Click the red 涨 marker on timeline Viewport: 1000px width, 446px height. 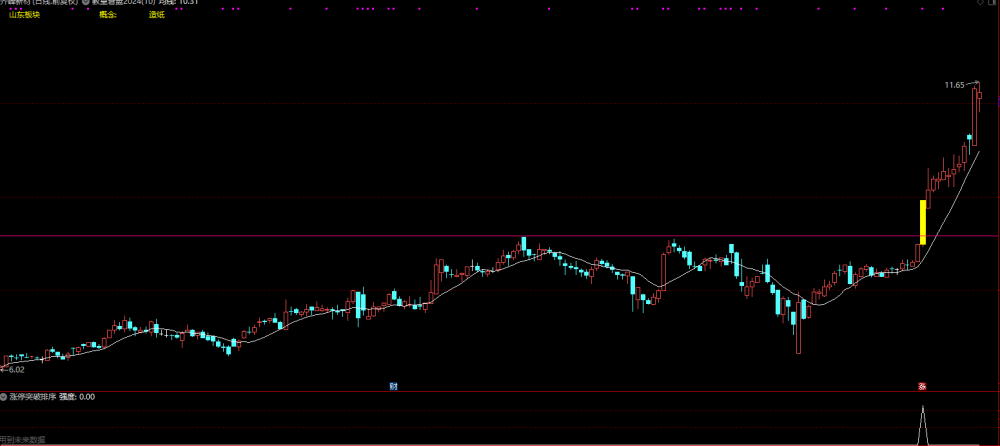pos(922,386)
